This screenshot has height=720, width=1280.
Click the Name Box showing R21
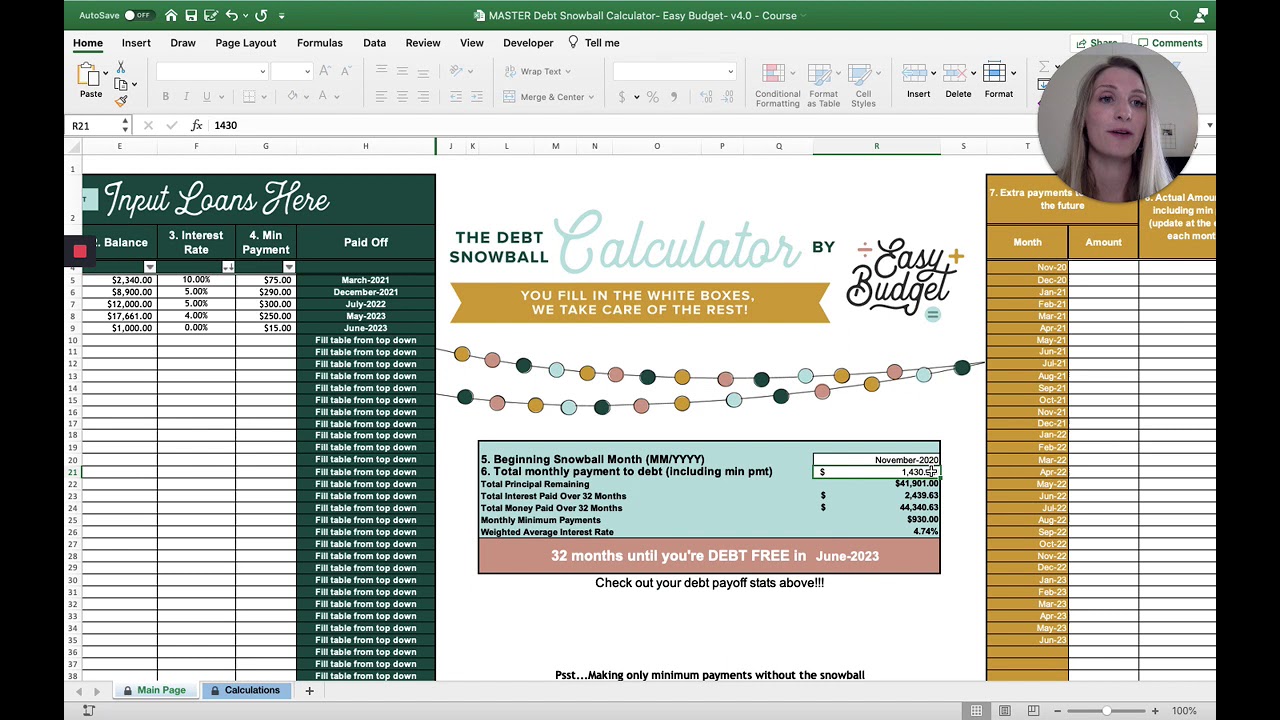(94, 125)
